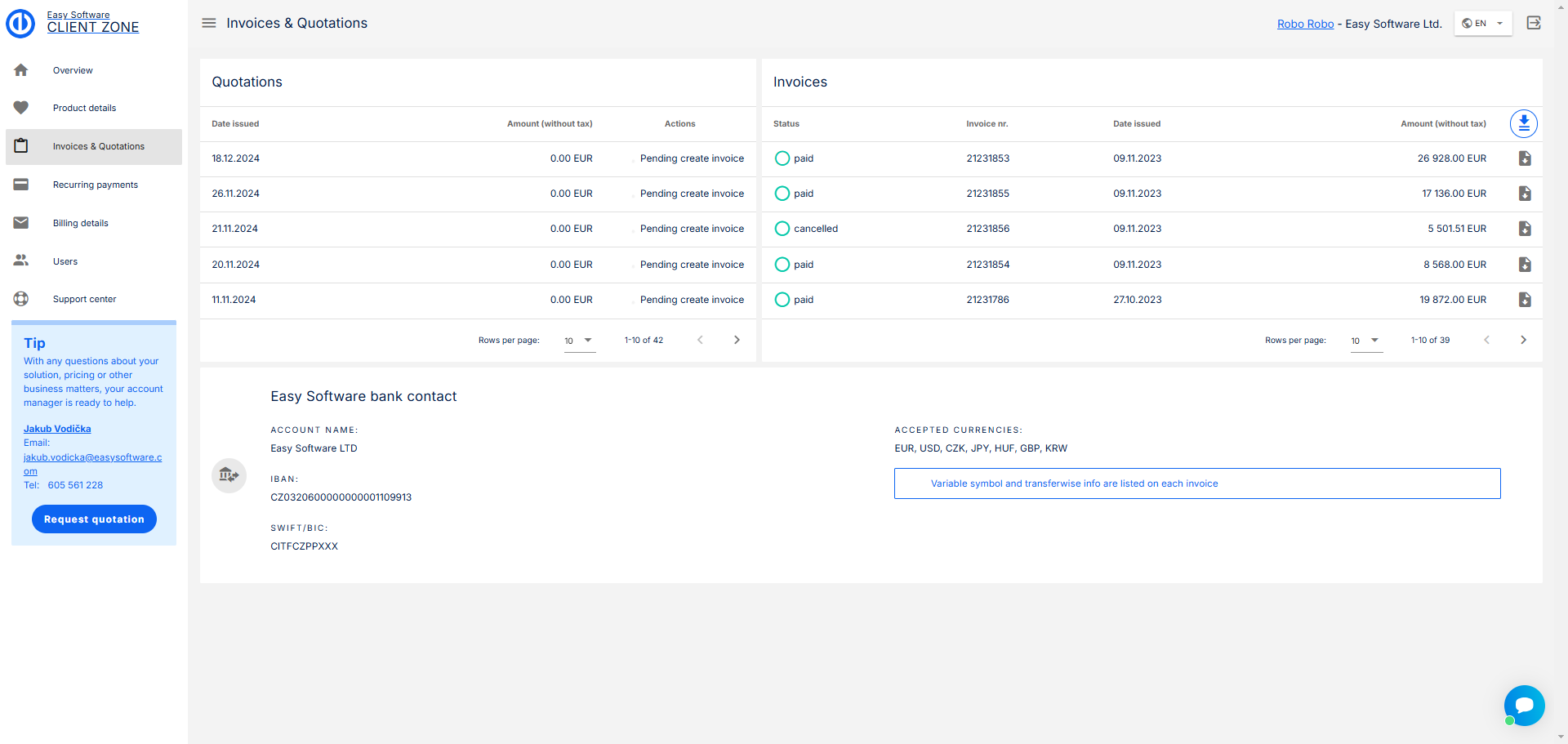The image size is (1568, 744).
Task: Open the Support center menu item
Action: click(x=84, y=299)
